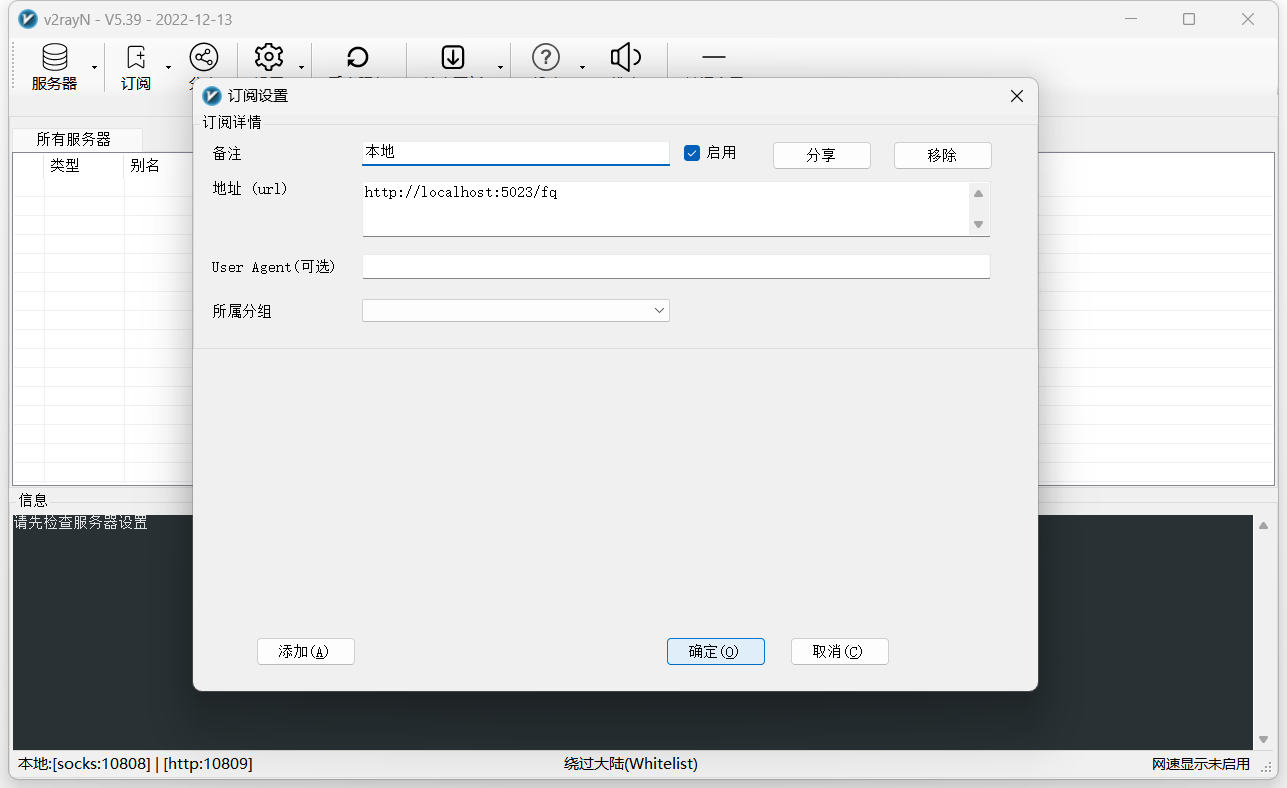The image size is (1287, 788).
Task: Click the 订阅 subscription bookmark icon
Action: [136, 57]
